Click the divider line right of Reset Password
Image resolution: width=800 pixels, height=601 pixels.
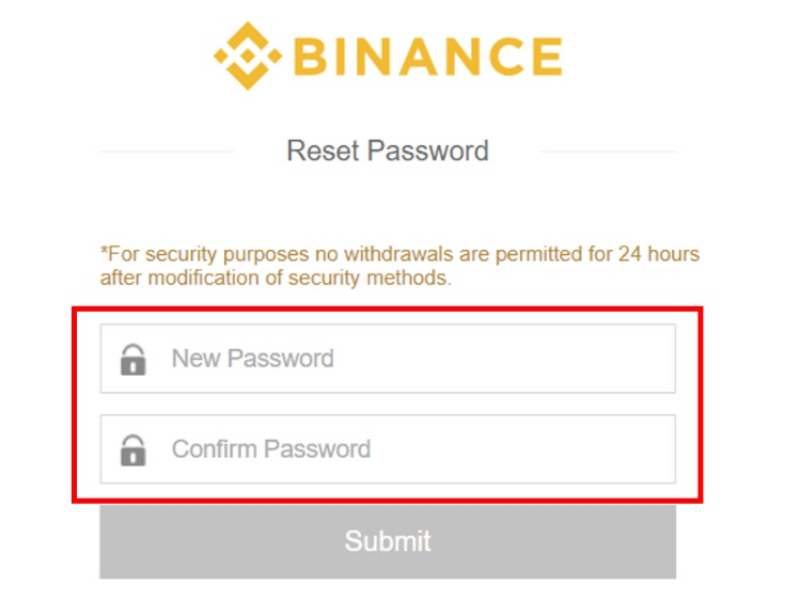point(608,152)
